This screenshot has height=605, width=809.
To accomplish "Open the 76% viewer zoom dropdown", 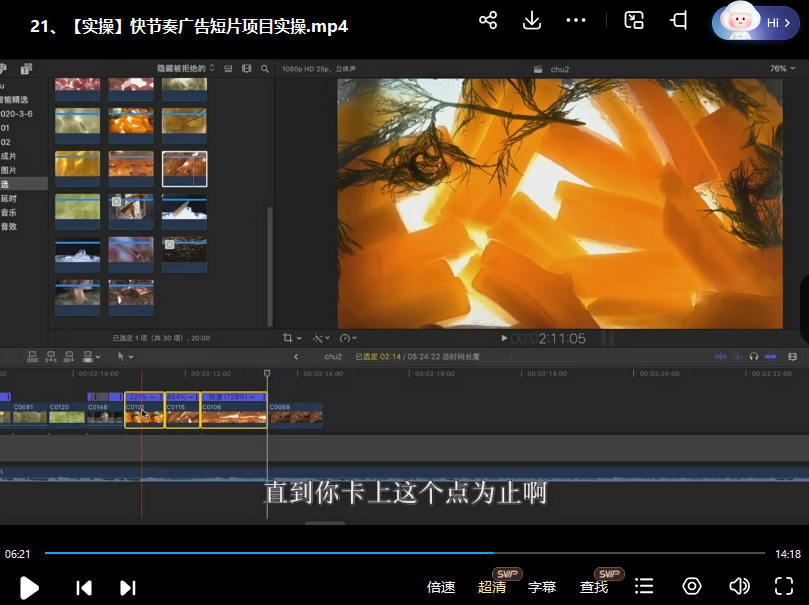I will click(x=780, y=69).
